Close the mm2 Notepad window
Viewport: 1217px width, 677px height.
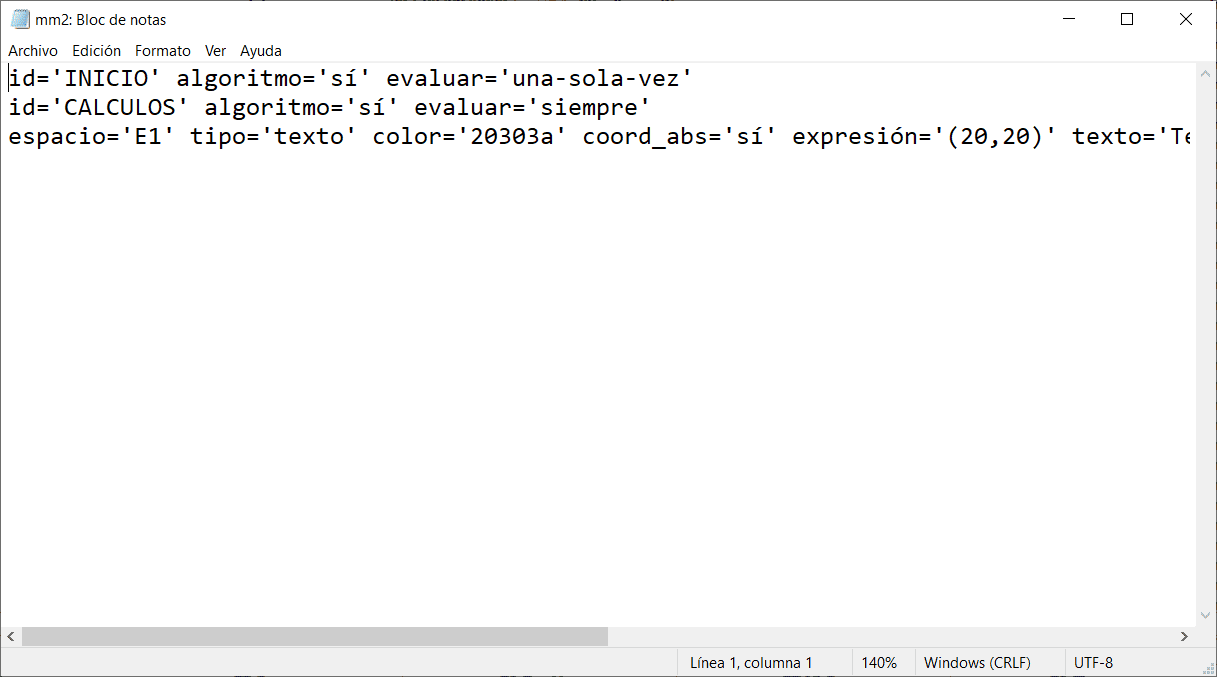(x=1185, y=19)
